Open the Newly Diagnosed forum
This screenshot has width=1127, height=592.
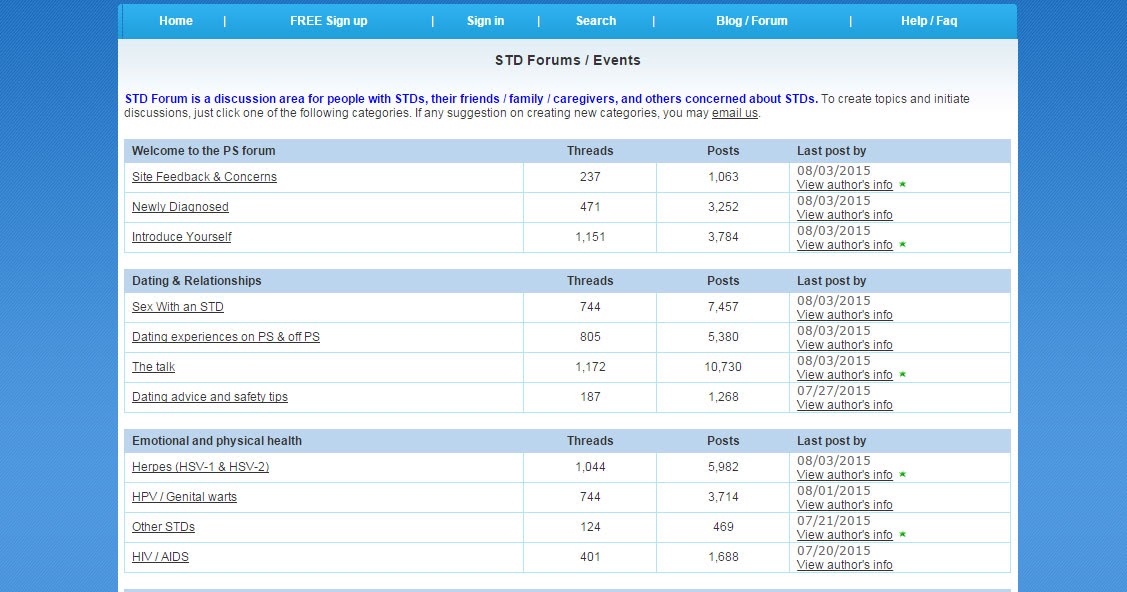click(x=180, y=207)
